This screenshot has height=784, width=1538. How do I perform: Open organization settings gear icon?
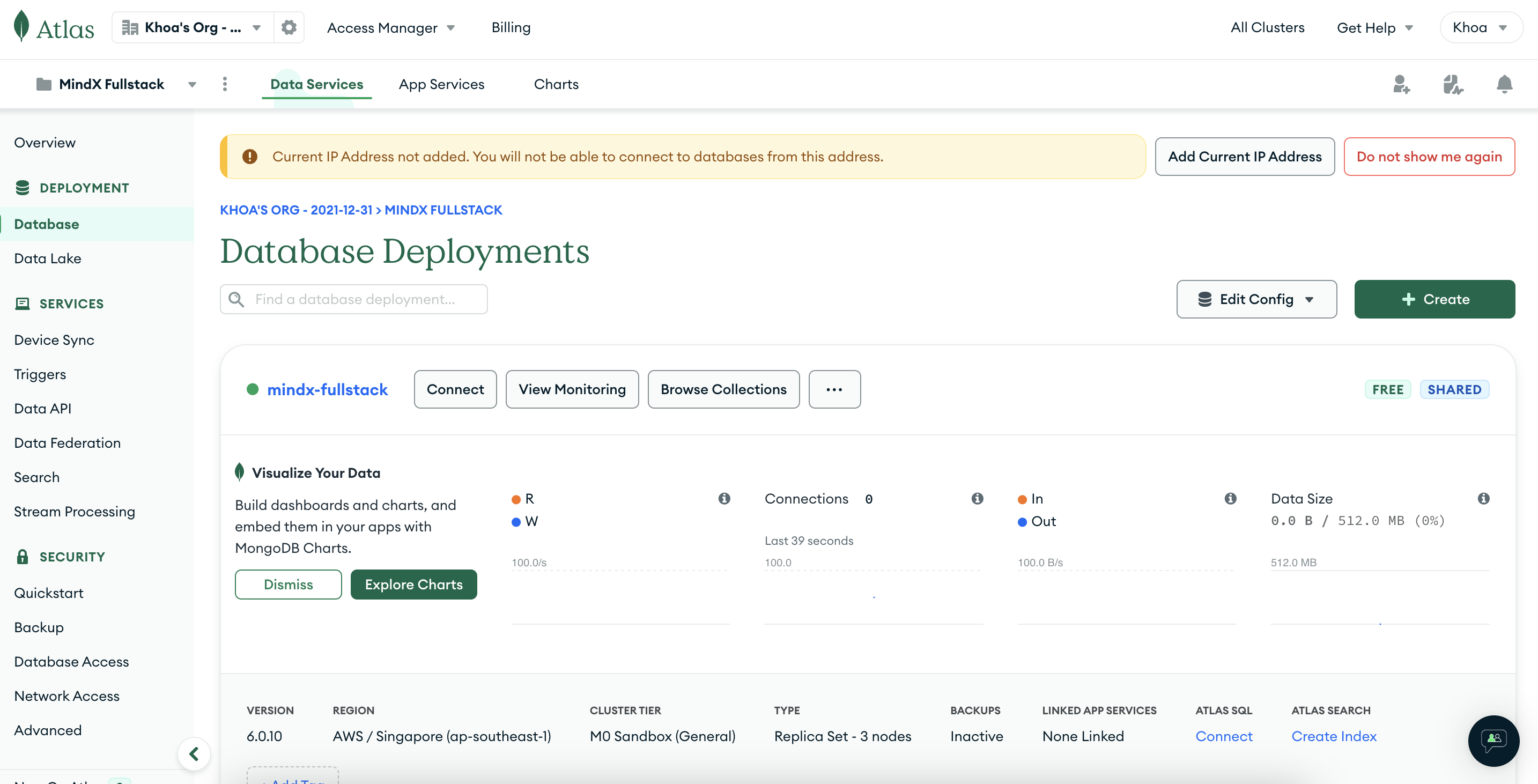289,27
